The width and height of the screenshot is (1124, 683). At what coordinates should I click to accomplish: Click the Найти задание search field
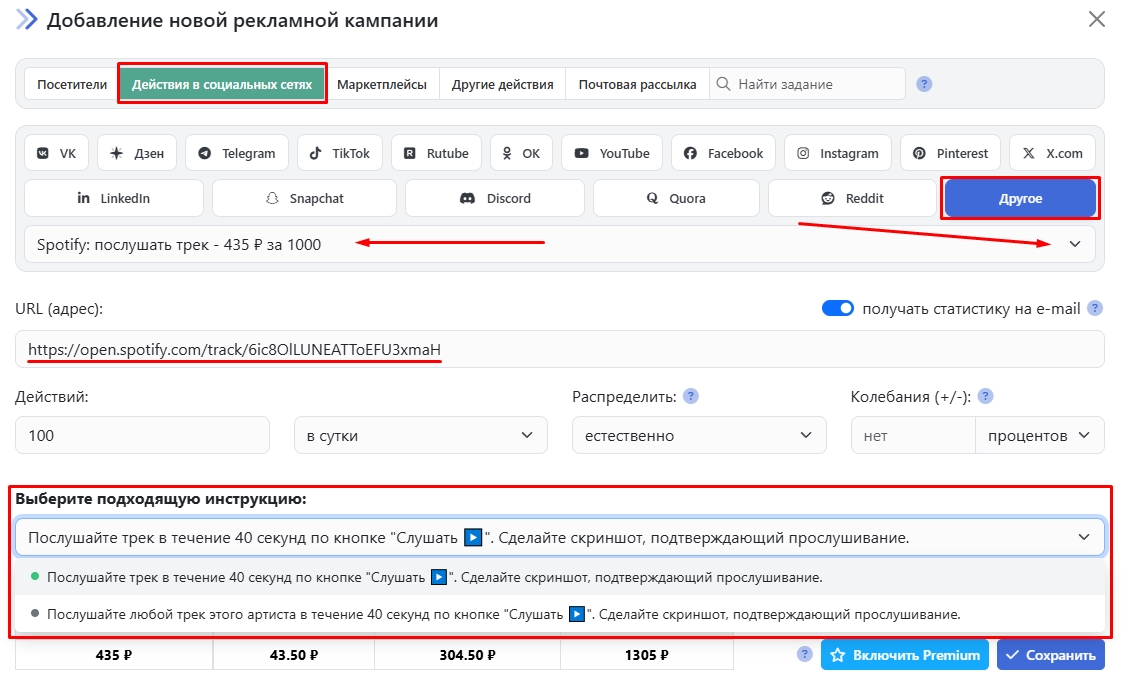815,84
